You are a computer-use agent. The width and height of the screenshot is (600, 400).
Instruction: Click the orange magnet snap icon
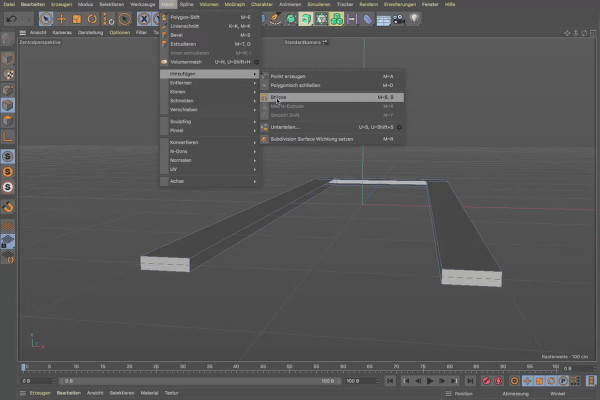(8, 207)
